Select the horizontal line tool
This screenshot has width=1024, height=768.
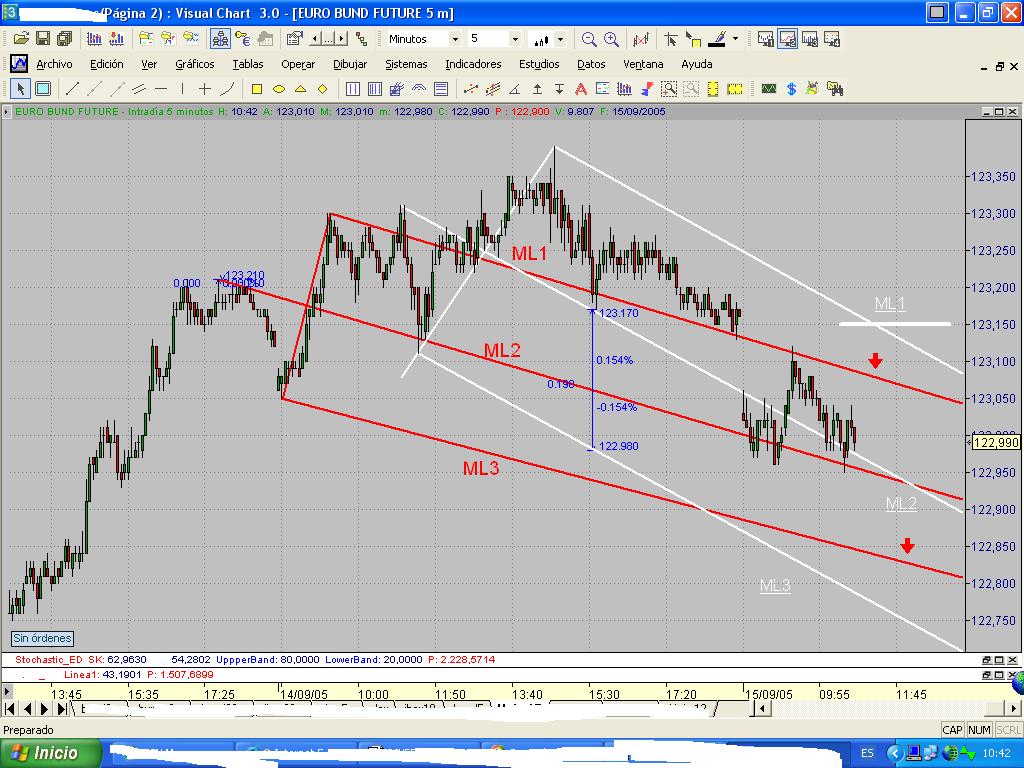click(161, 88)
